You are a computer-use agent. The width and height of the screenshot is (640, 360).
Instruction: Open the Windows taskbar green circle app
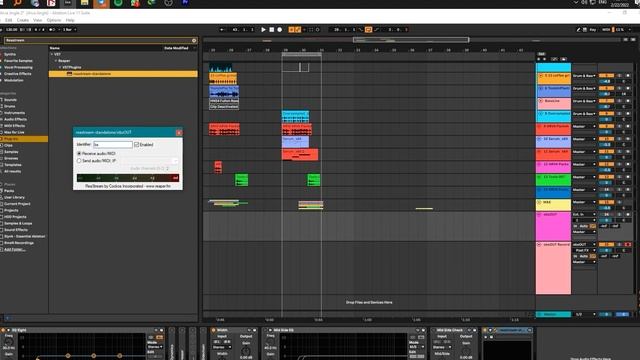tap(118, 3)
